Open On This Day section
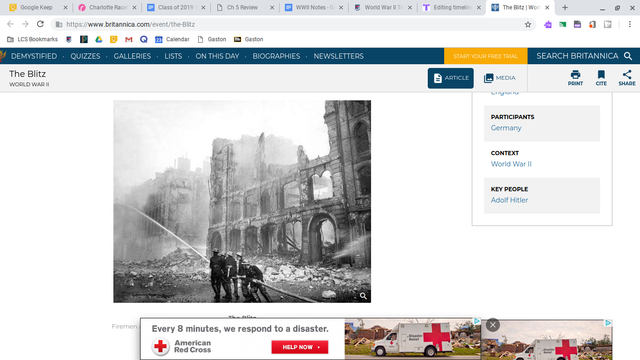Image resolution: width=640 pixels, height=360 pixels. [217, 56]
